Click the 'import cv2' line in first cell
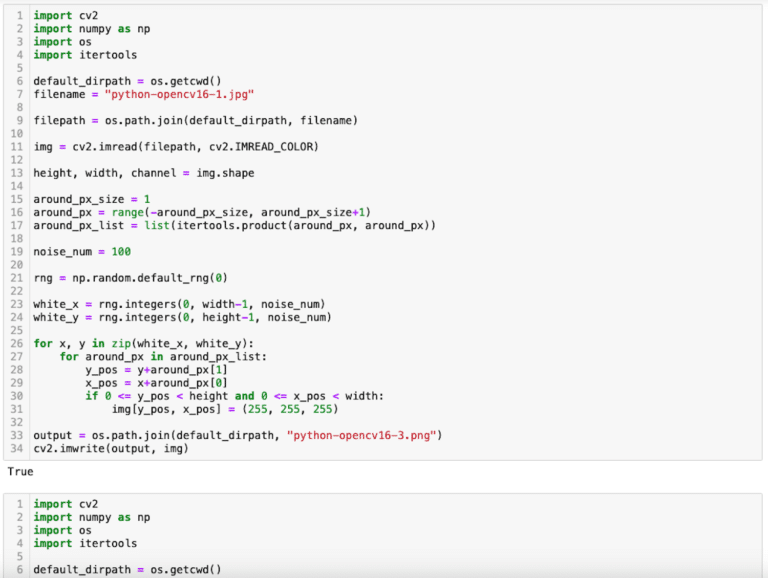Screen dimensions: 768x578 pos(59,16)
